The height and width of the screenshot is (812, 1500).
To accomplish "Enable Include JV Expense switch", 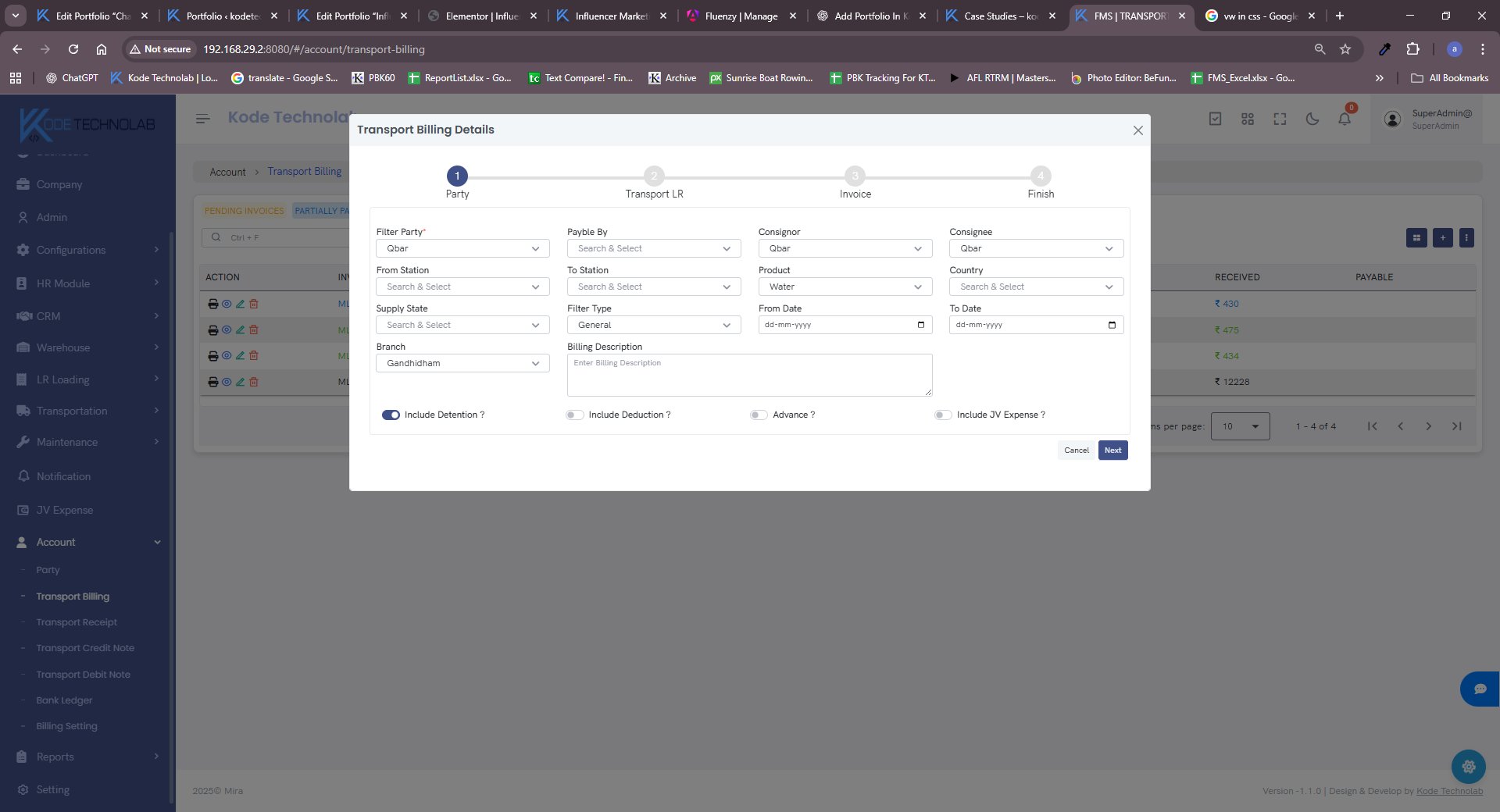I will 943,415.
